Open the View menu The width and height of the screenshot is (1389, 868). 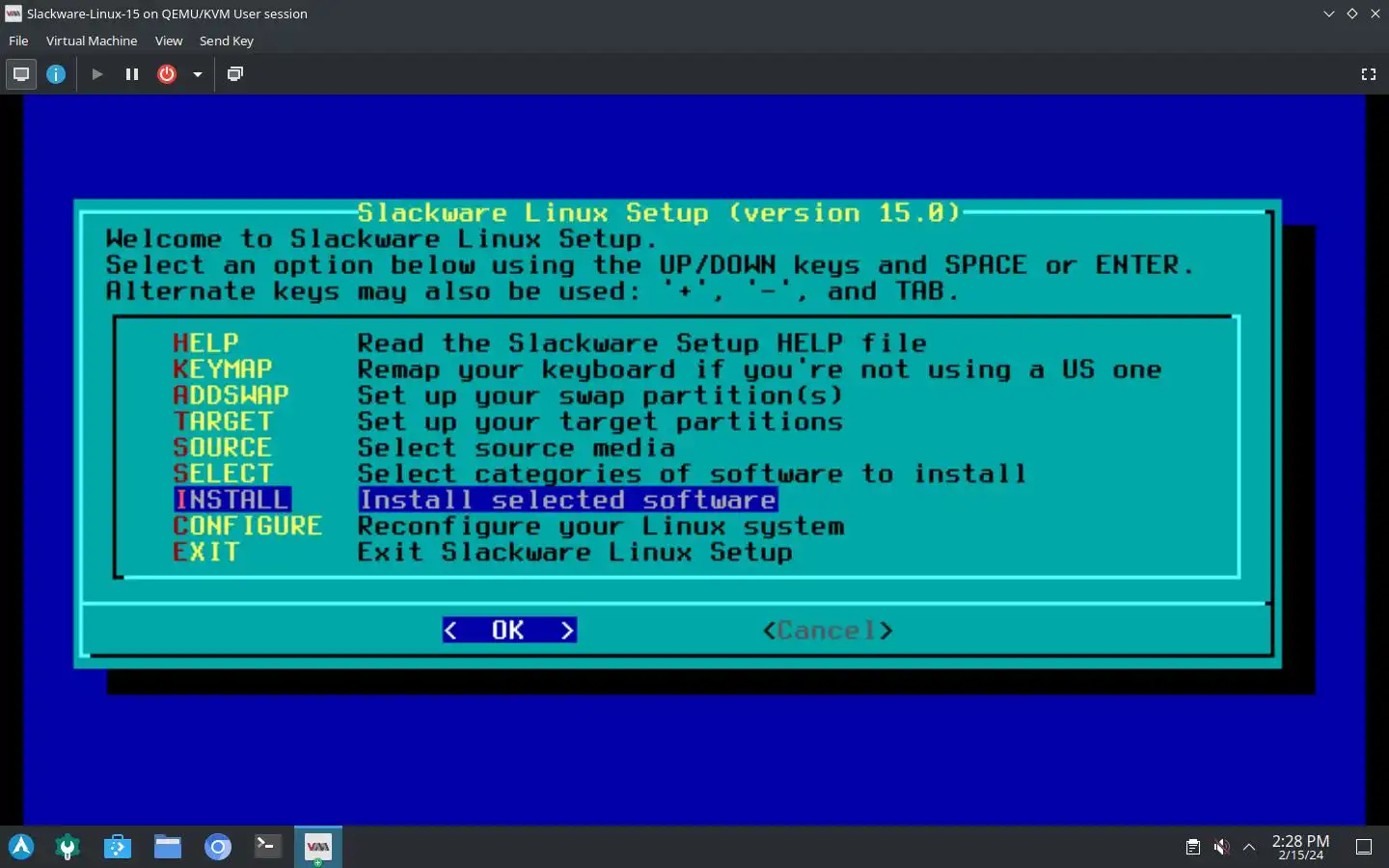pyautogui.click(x=169, y=41)
